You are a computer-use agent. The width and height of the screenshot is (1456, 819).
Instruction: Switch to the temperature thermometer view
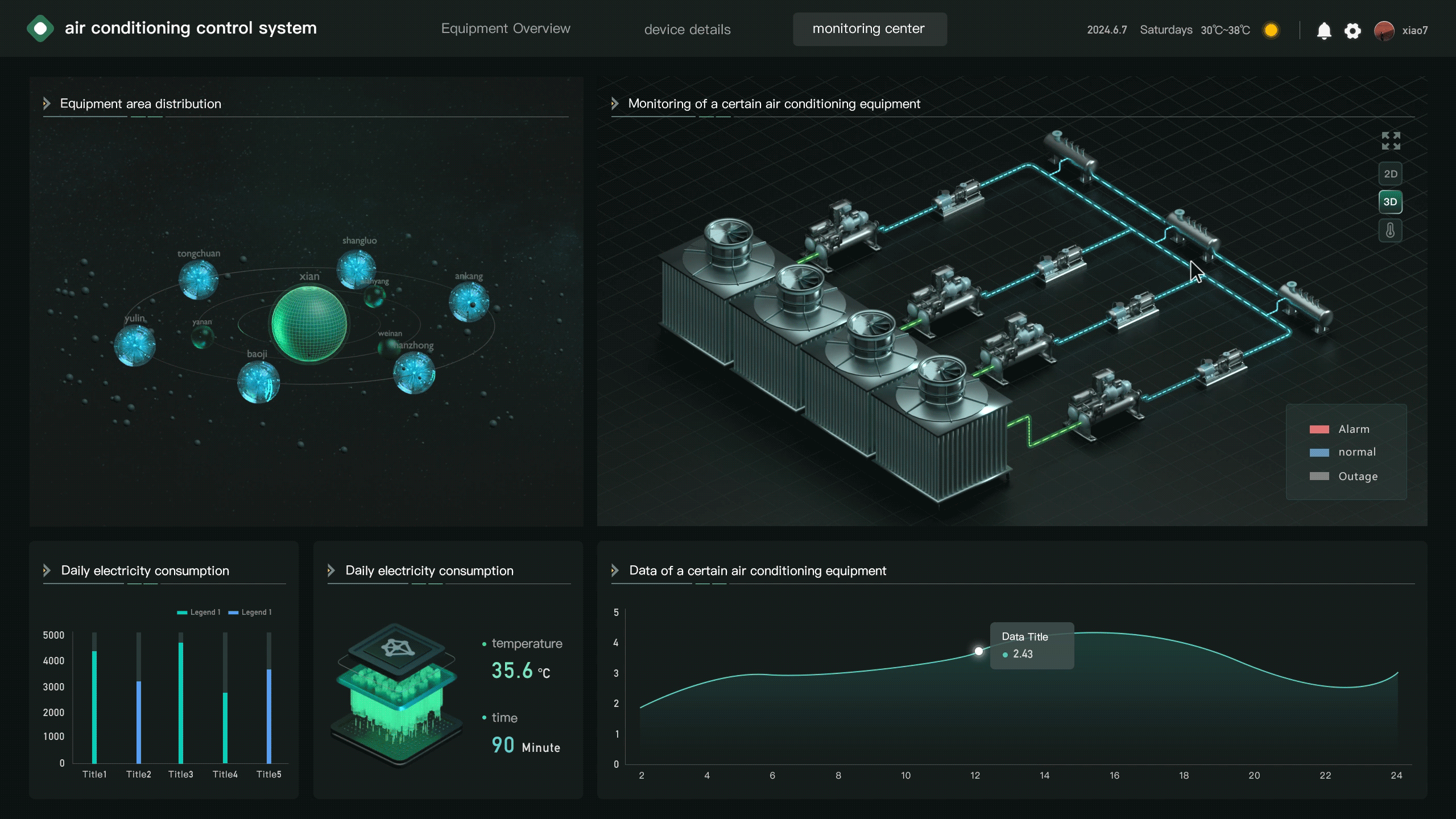(x=1390, y=230)
